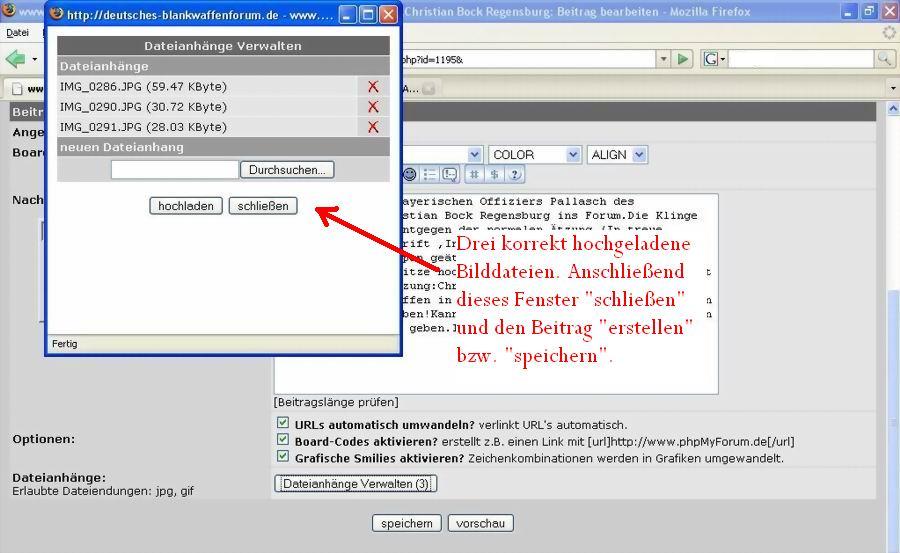The height and width of the screenshot is (553, 900).
Task: Click the search magnifier icon
Action: point(884,59)
